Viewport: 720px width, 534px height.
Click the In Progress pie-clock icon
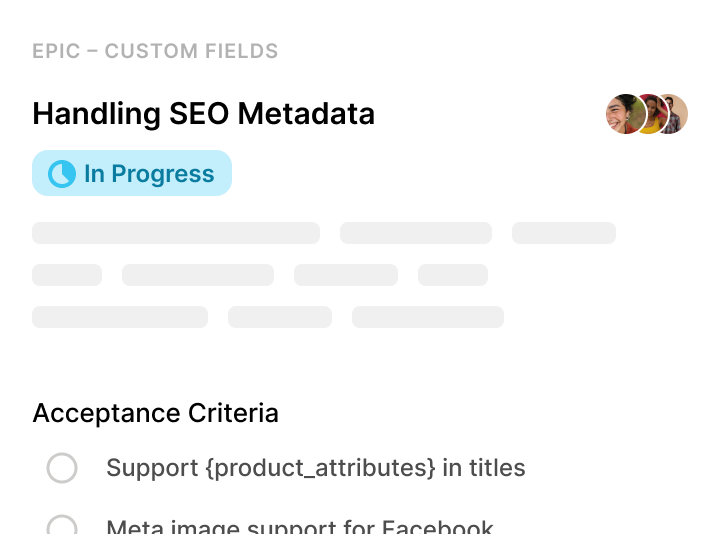click(62, 174)
